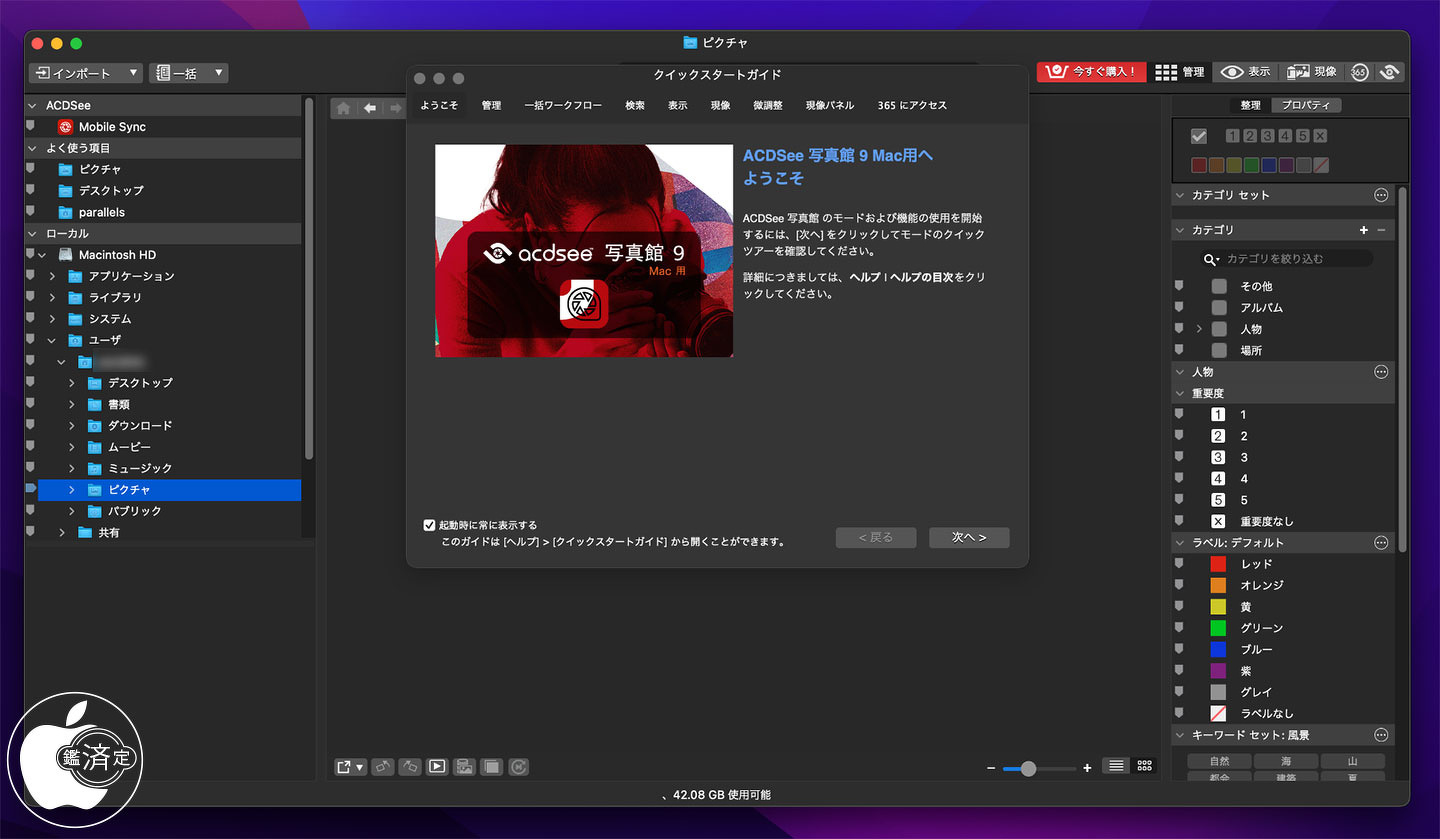The image size is (1440, 839).
Task: Click the 次へ > button
Action: point(968,538)
